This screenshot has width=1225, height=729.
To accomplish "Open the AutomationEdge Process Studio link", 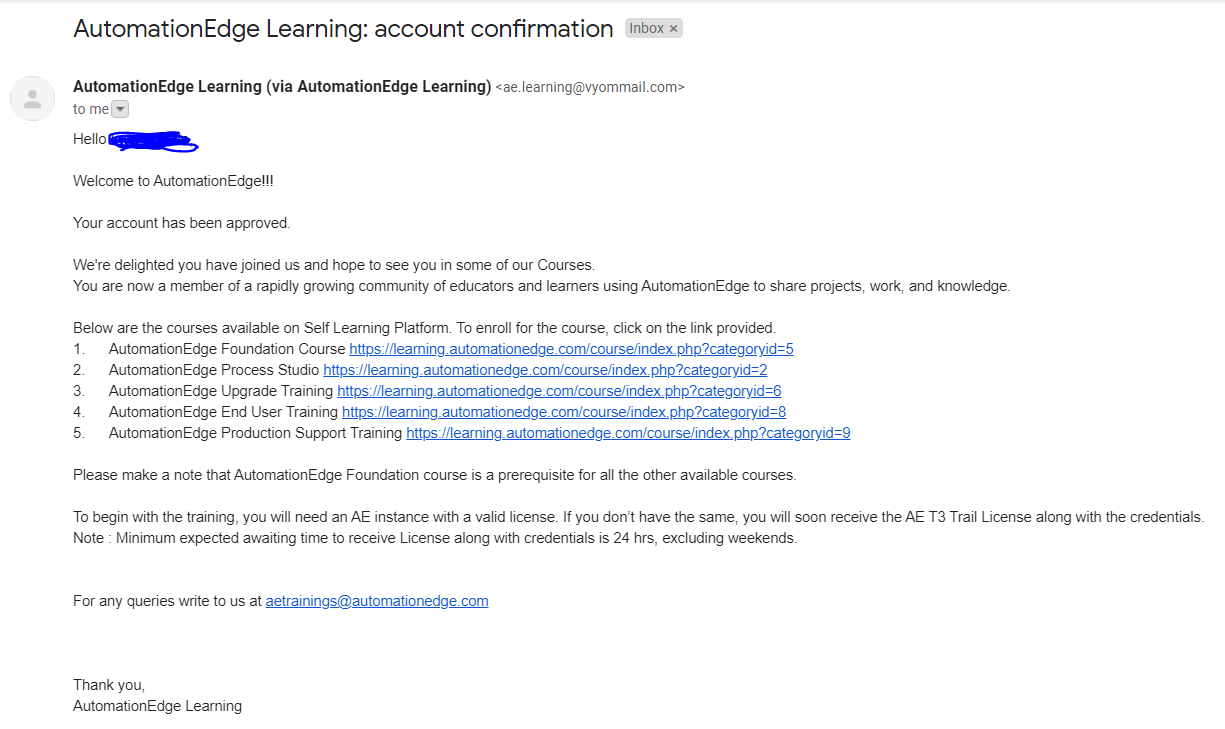I will [x=545, y=370].
